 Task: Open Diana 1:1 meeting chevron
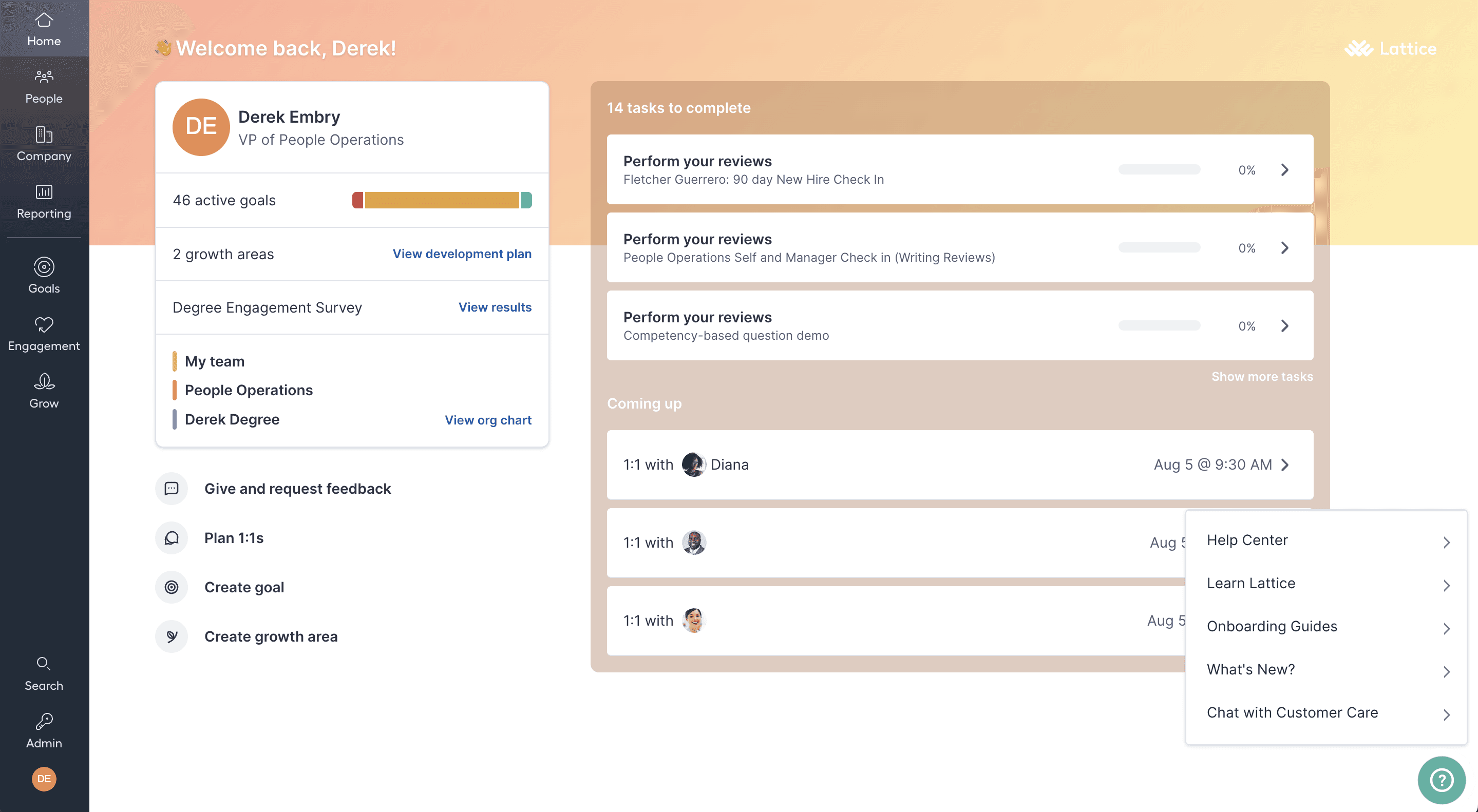(x=1284, y=465)
